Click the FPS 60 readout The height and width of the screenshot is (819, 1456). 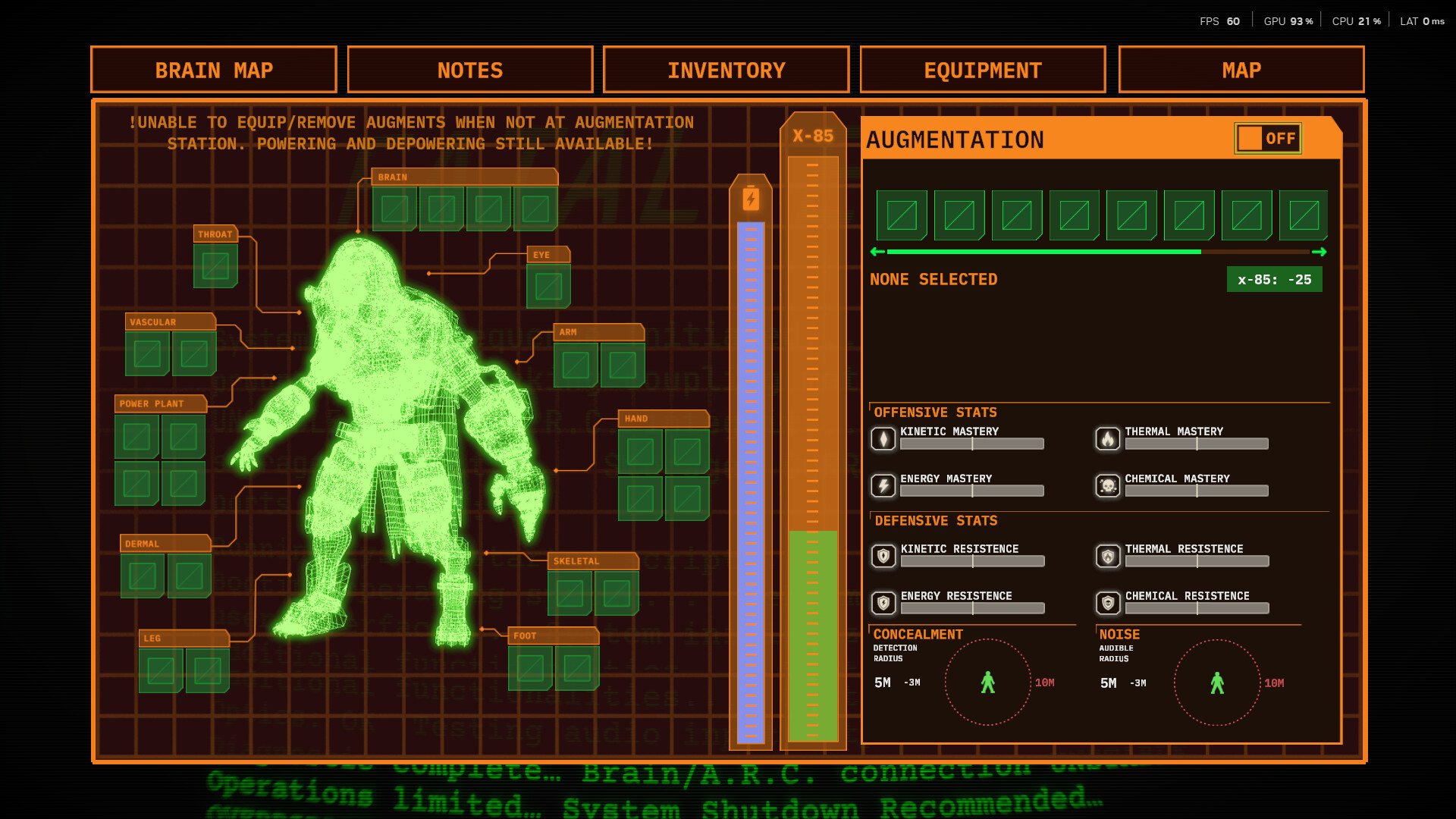tap(1219, 21)
